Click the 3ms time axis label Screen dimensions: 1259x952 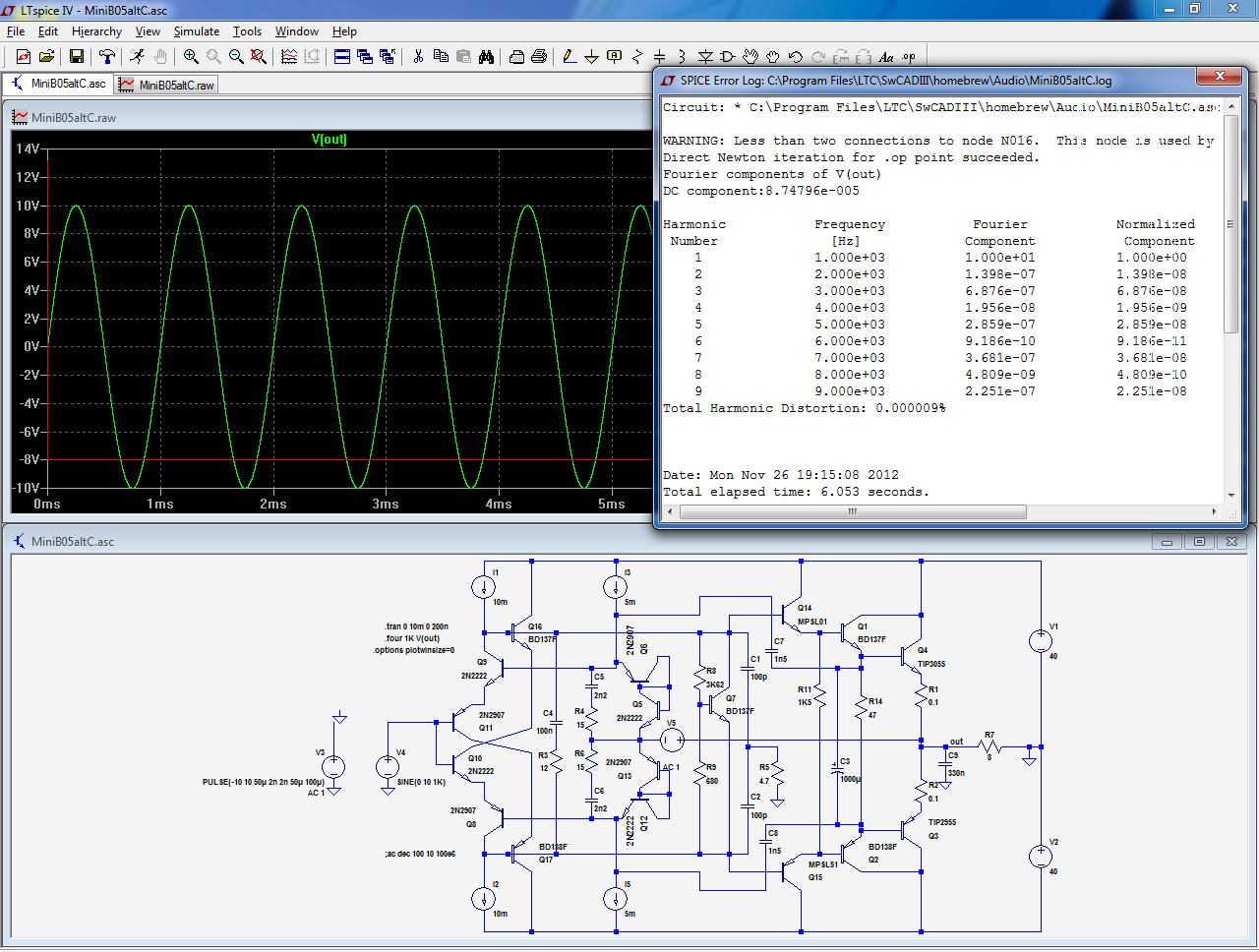tap(386, 504)
